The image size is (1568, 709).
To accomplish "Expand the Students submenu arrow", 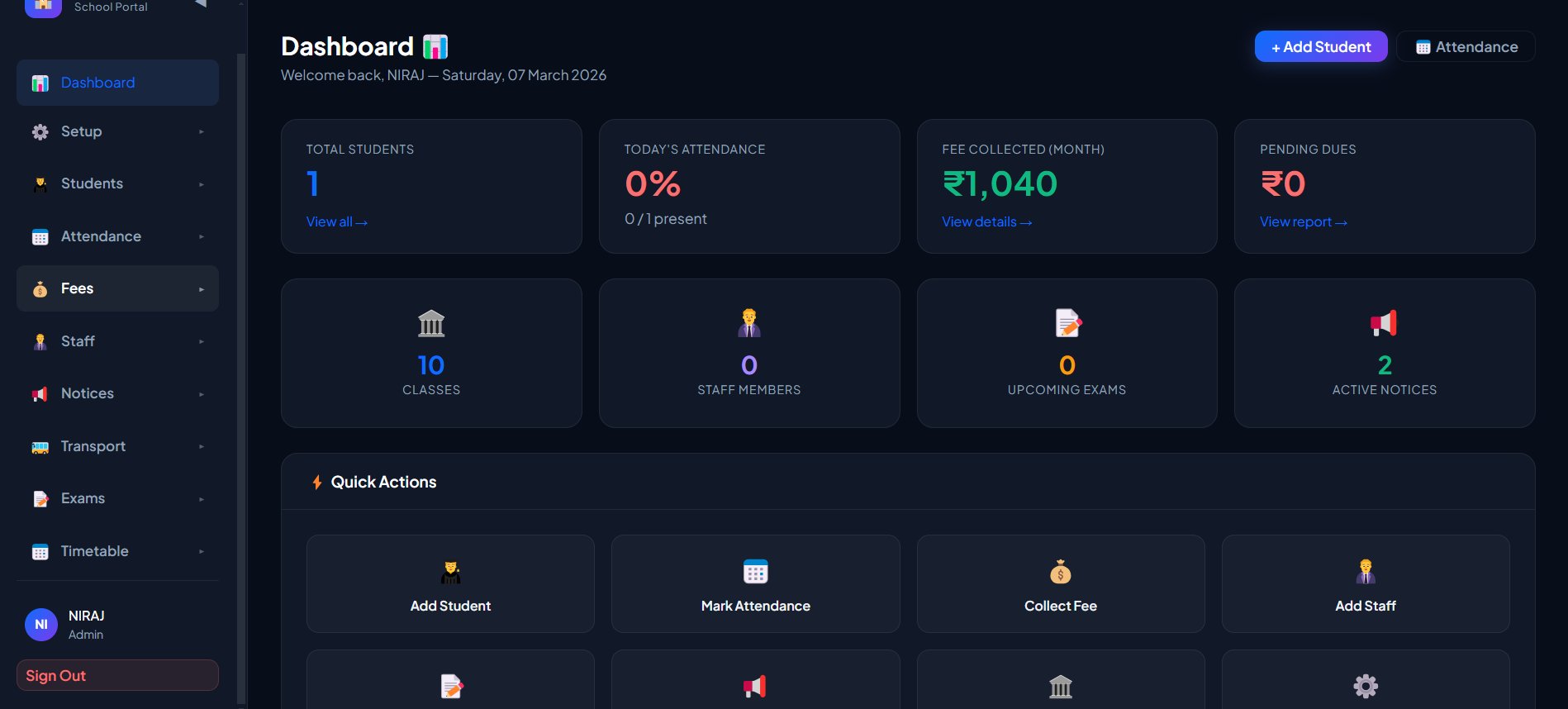I will pos(201,184).
